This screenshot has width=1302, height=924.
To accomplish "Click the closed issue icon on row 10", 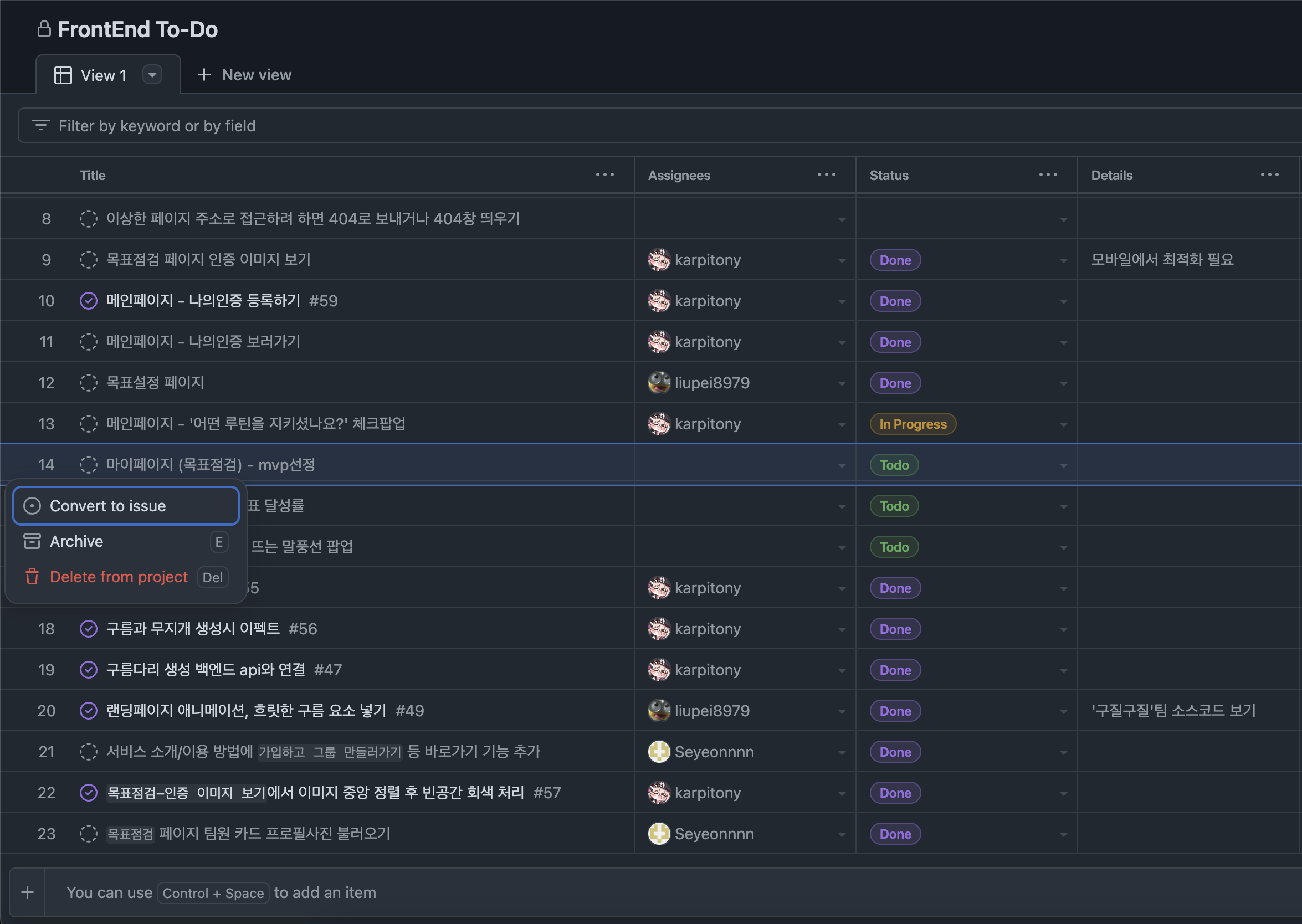I will [x=88, y=300].
